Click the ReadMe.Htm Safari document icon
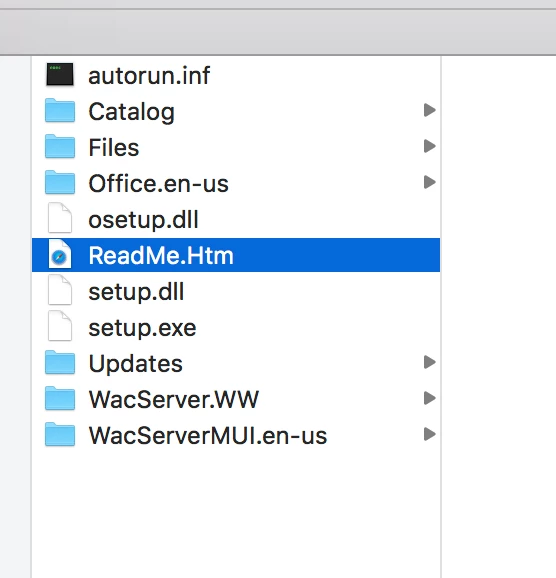The image size is (556, 578). click(x=60, y=254)
